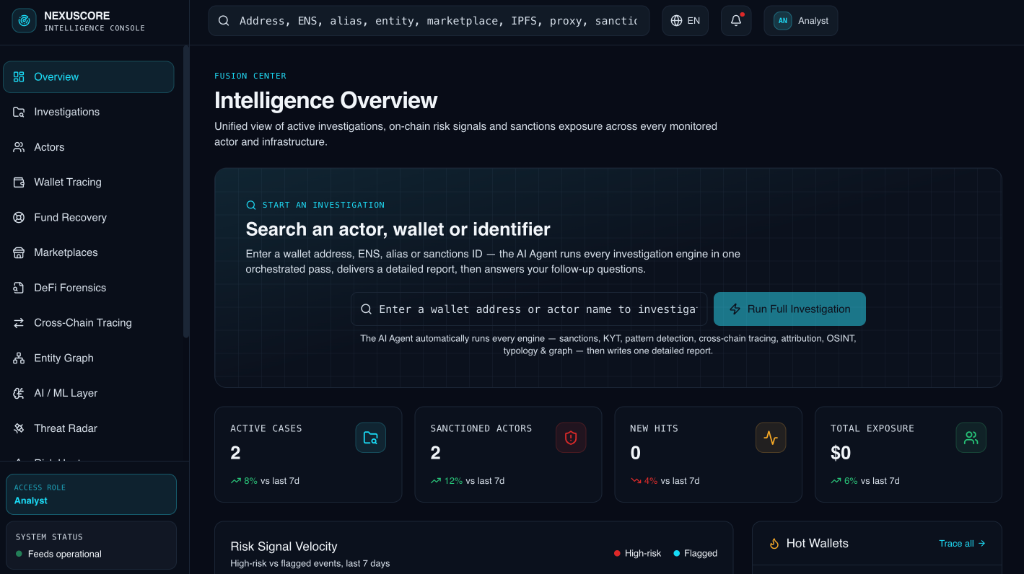The width and height of the screenshot is (1024, 574).
Task: Open the EN language selector
Action: (x=685, y=21)
